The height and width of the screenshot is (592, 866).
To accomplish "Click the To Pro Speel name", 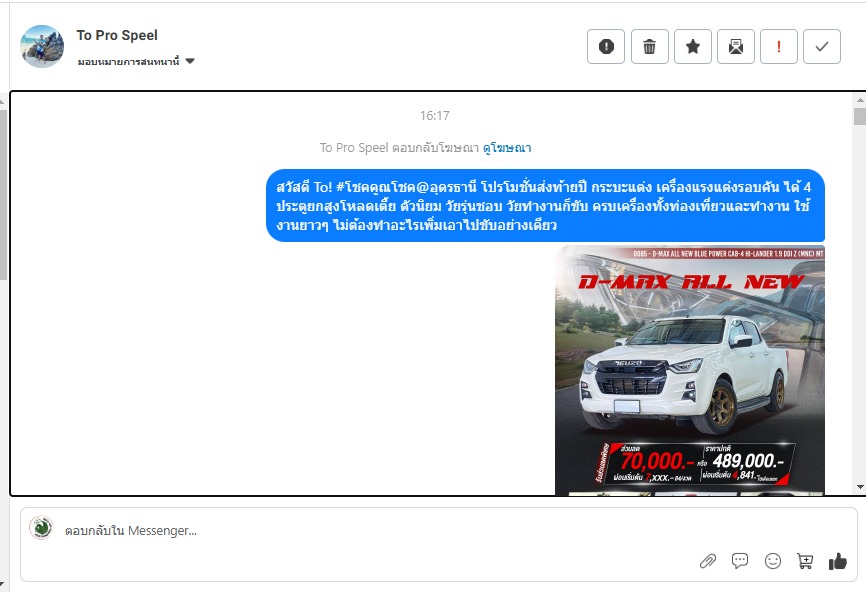I will click(x=117, y=35).
